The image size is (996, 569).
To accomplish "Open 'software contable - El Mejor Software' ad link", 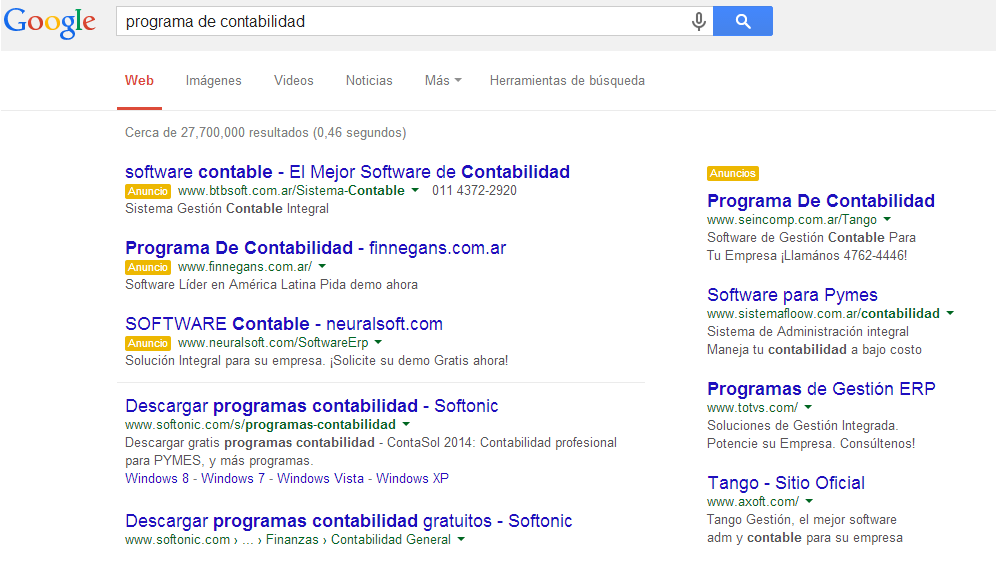I will pyautogui.click(x=347, y=171).
